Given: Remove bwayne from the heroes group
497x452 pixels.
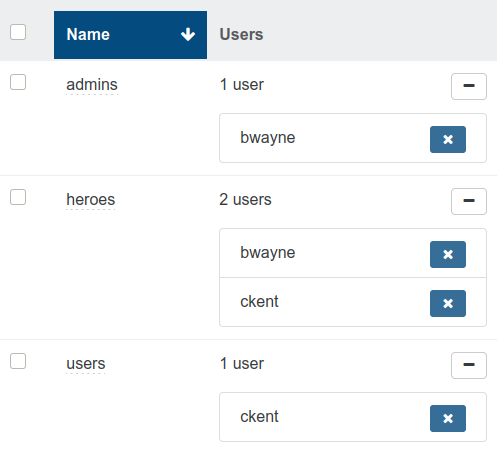Looking at the screenshot, I should click(x=448, y=254).
